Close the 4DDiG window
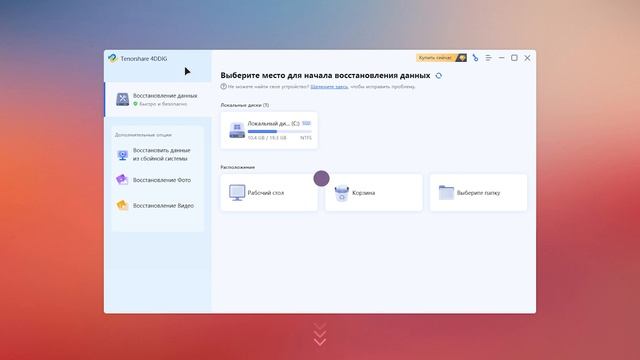640x360 pixels. tap(527, 58)
